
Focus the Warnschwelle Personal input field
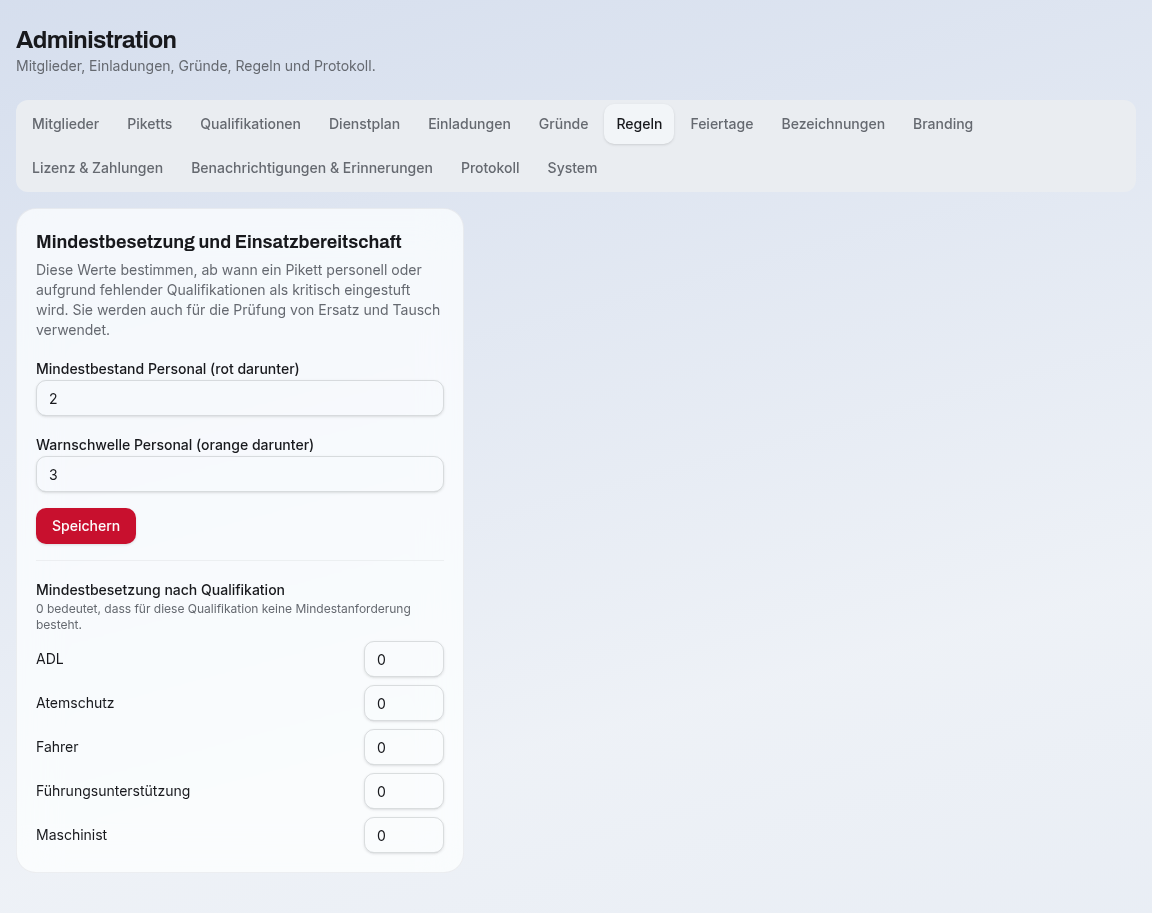[x=240, y=474]
